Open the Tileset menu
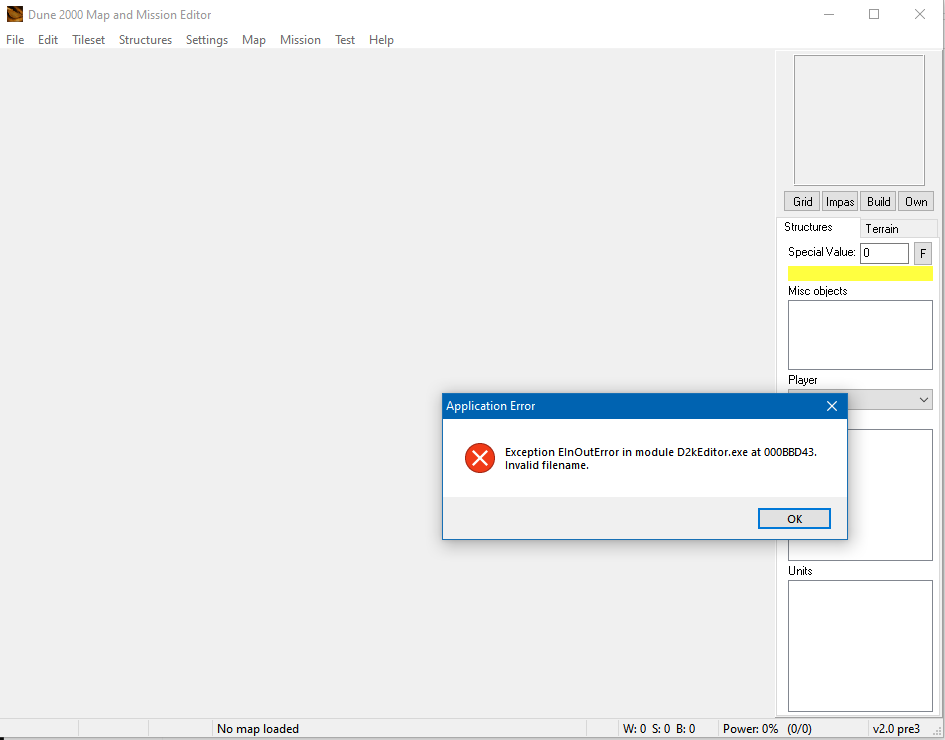945x740 pixels. (88, 40)
